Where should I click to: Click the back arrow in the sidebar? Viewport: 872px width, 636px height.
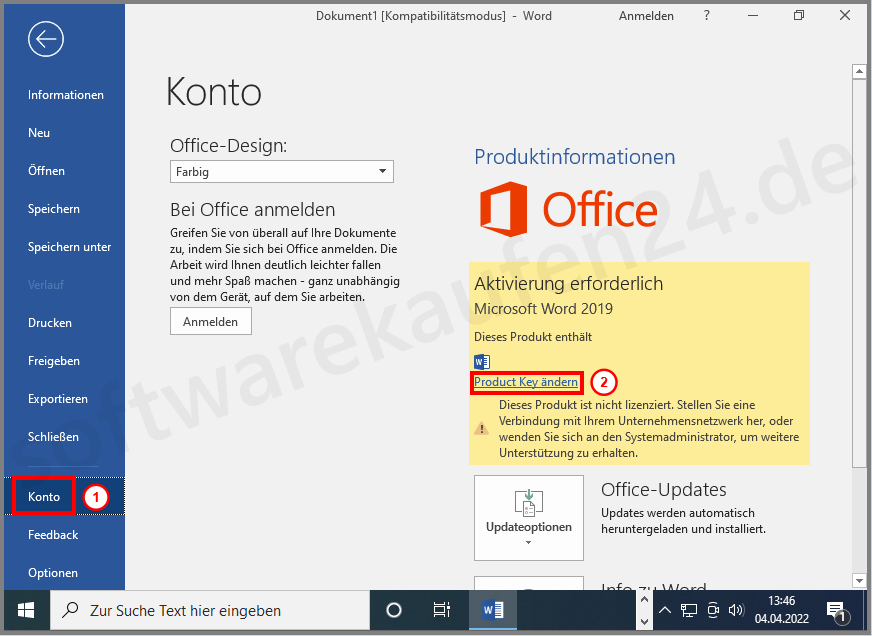(x=47, y=39)
